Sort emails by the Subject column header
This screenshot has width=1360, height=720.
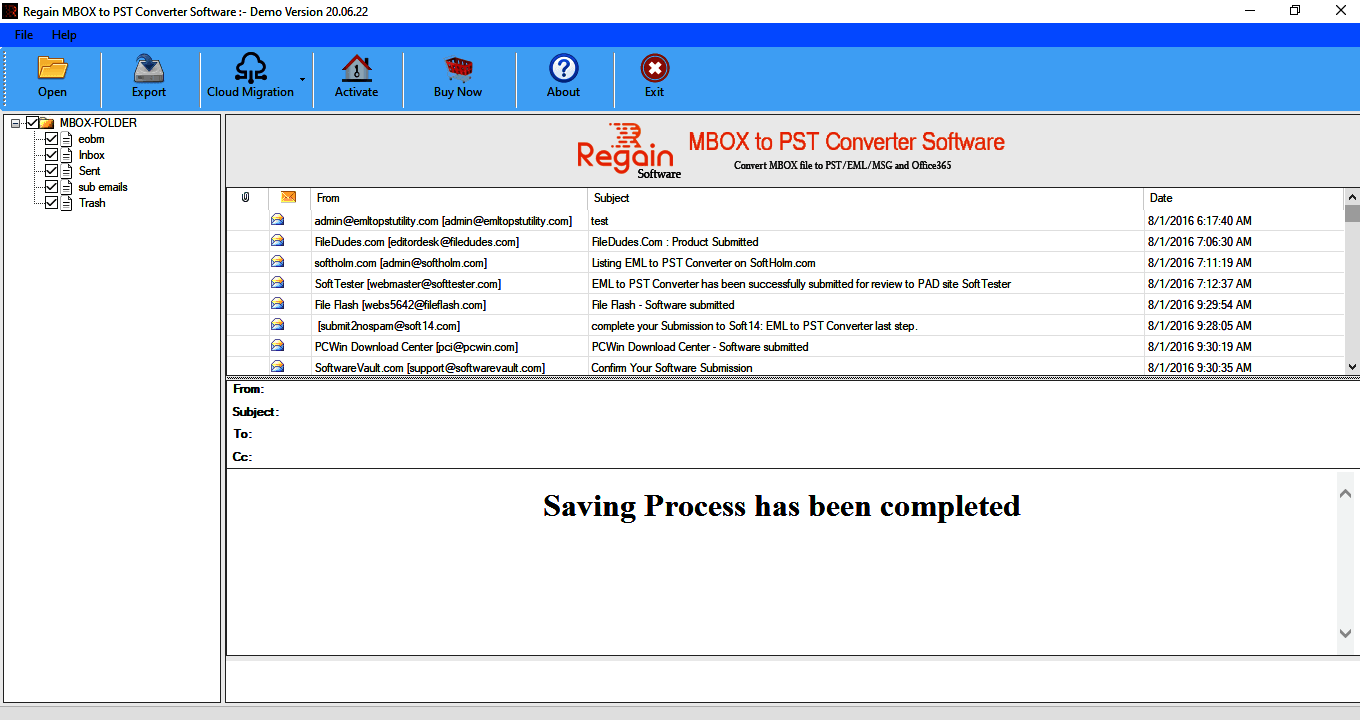[x=866, y=198]
